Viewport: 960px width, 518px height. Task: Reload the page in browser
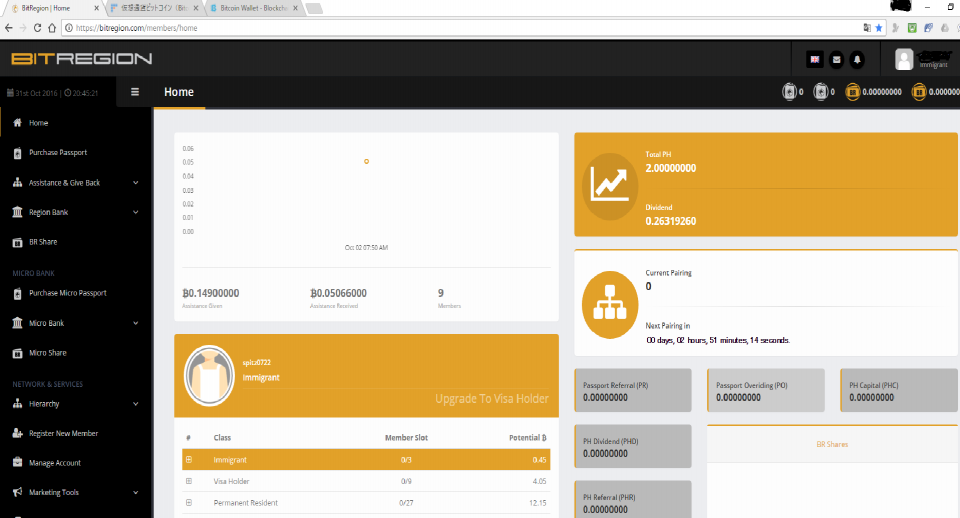point(37,28)
